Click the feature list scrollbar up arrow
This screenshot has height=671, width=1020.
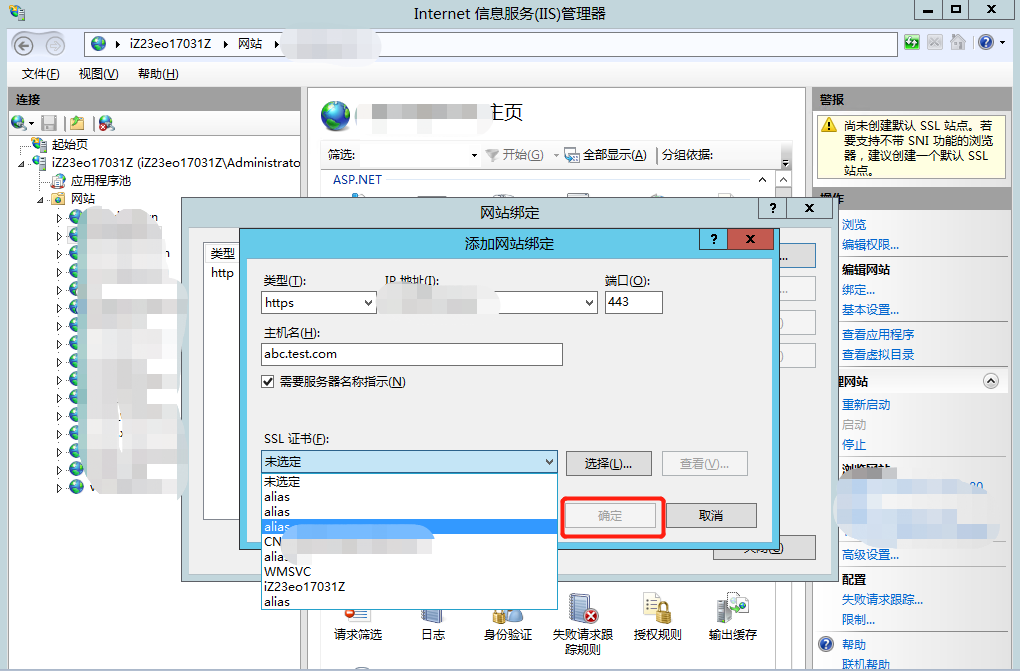pos(784,180)
